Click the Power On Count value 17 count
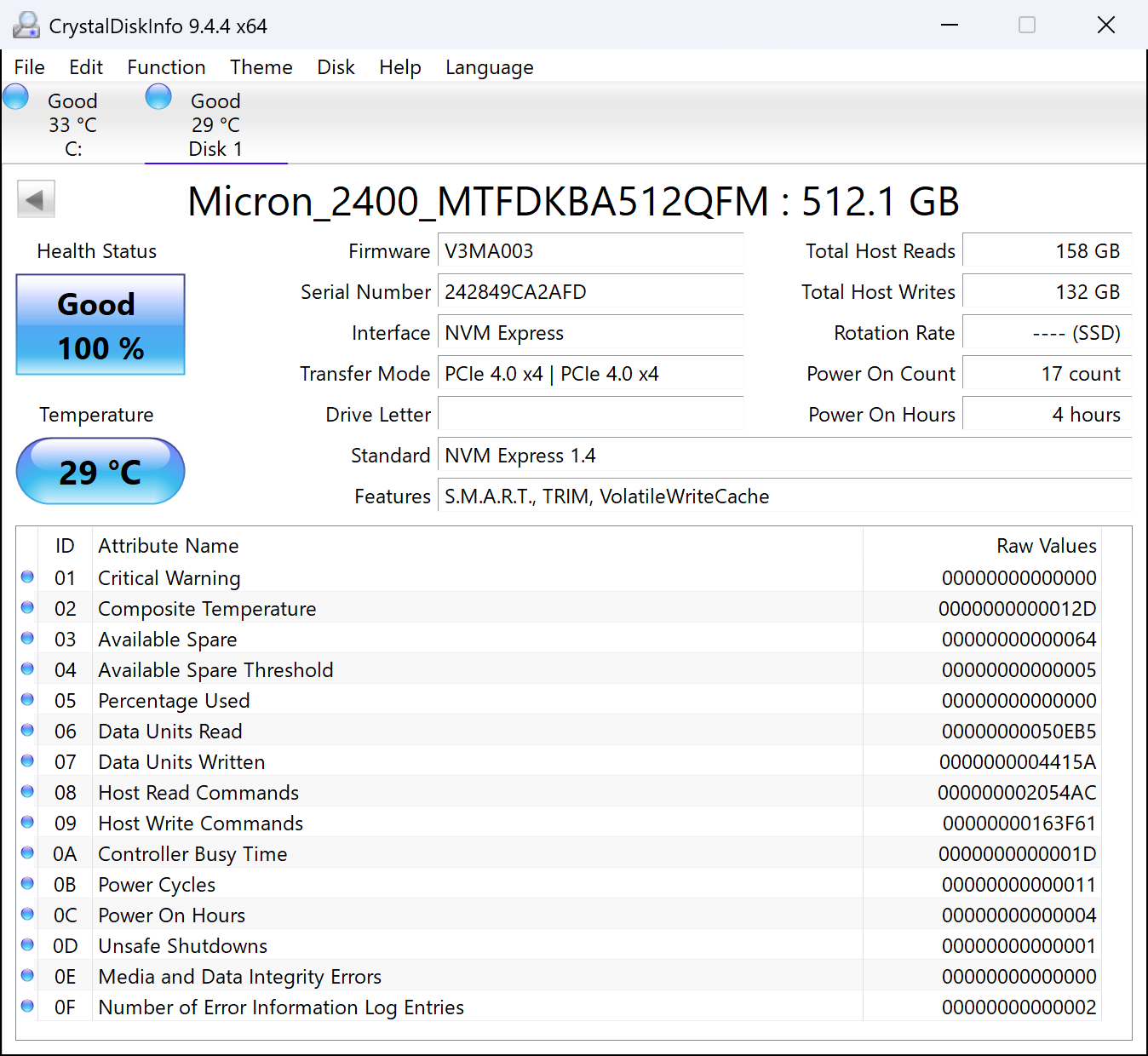The image size is (1148, 1056). (1048, 374)
